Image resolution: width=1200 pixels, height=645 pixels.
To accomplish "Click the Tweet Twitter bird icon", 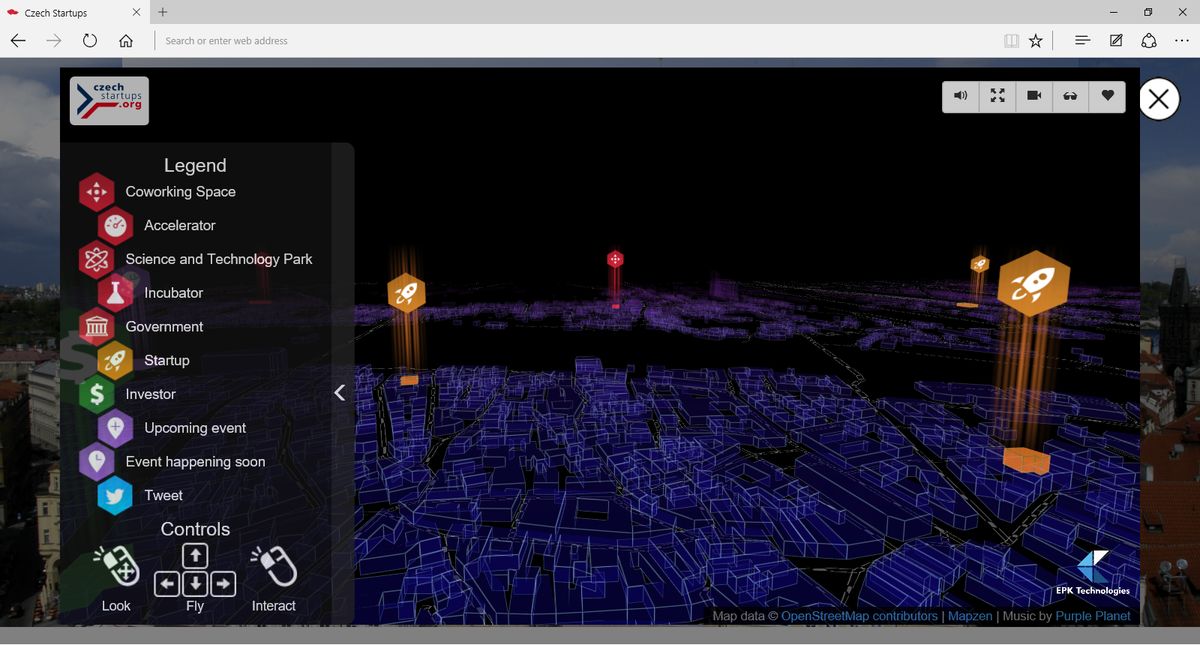I will [x=115, y=496].
